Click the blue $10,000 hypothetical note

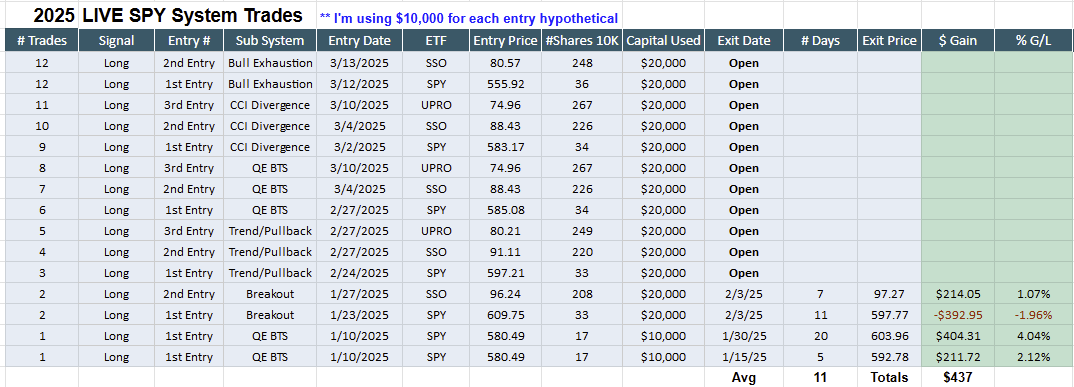(469, 18)
